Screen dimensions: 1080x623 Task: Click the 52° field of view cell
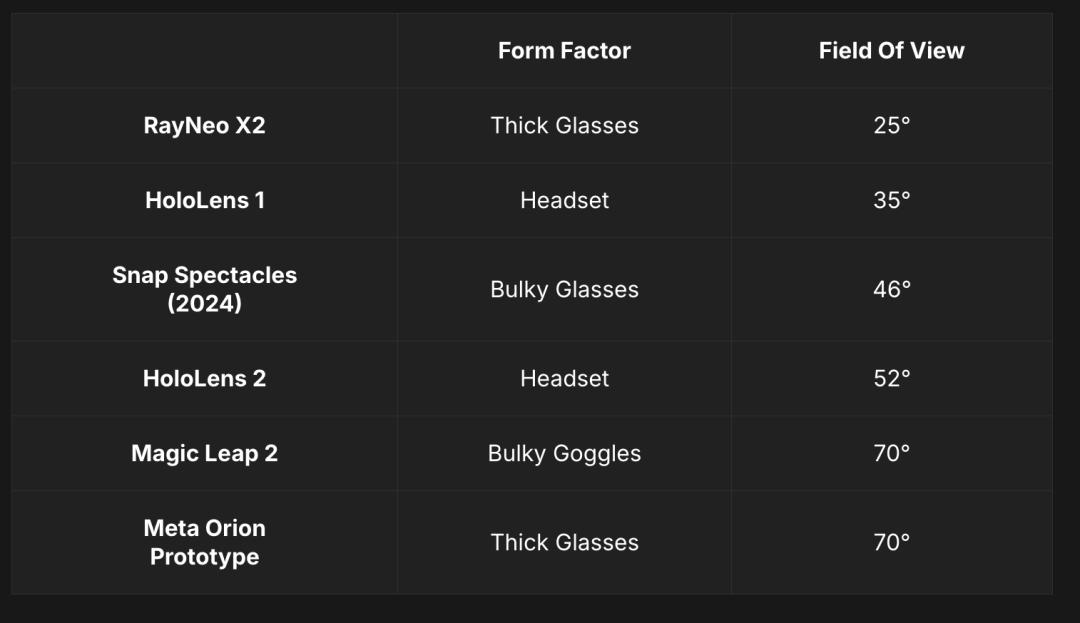click(891, 378)
